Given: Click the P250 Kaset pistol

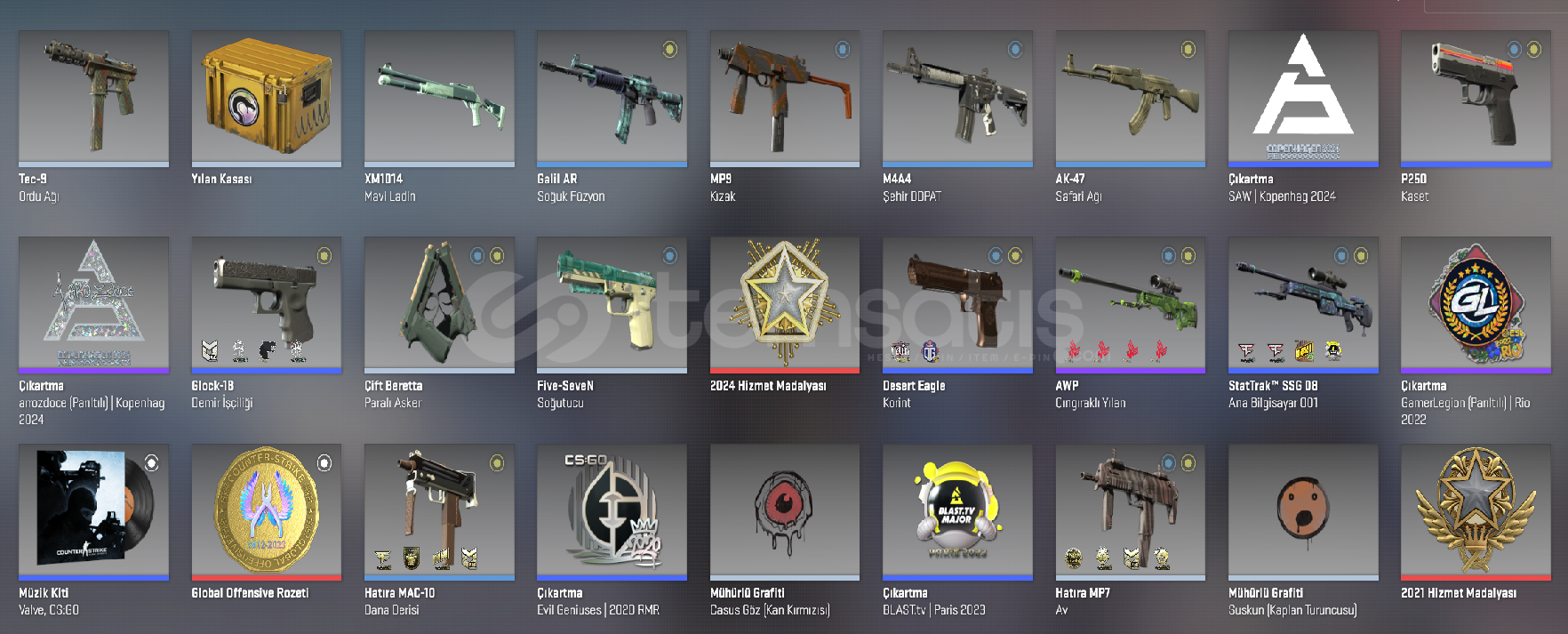Looking at the screenshot, I should (1476, 99).
